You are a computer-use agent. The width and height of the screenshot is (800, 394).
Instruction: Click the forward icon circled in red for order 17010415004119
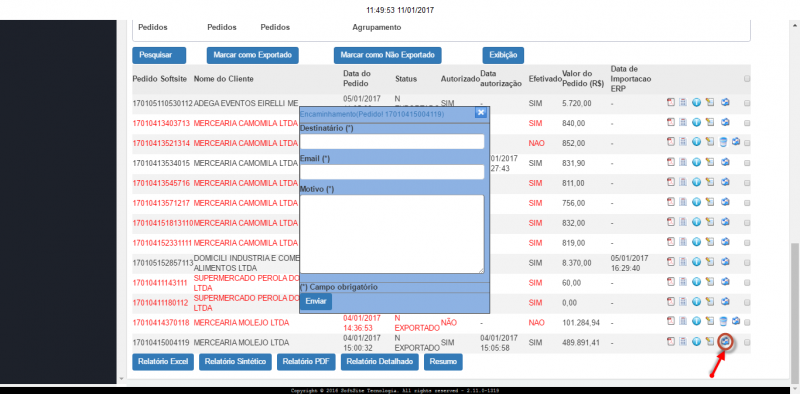pos(726,341)
